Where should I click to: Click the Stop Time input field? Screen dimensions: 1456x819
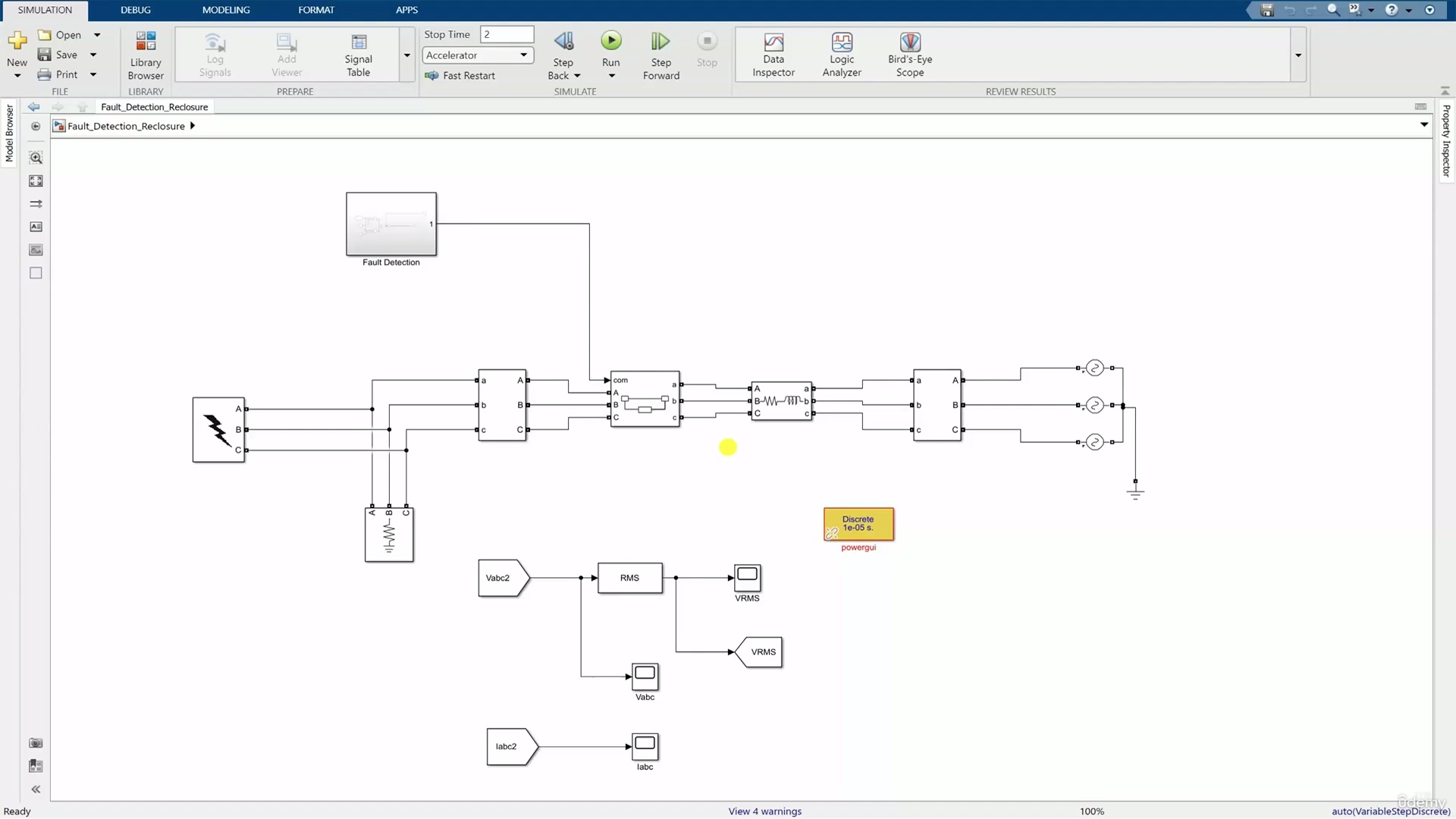point(507,35)
